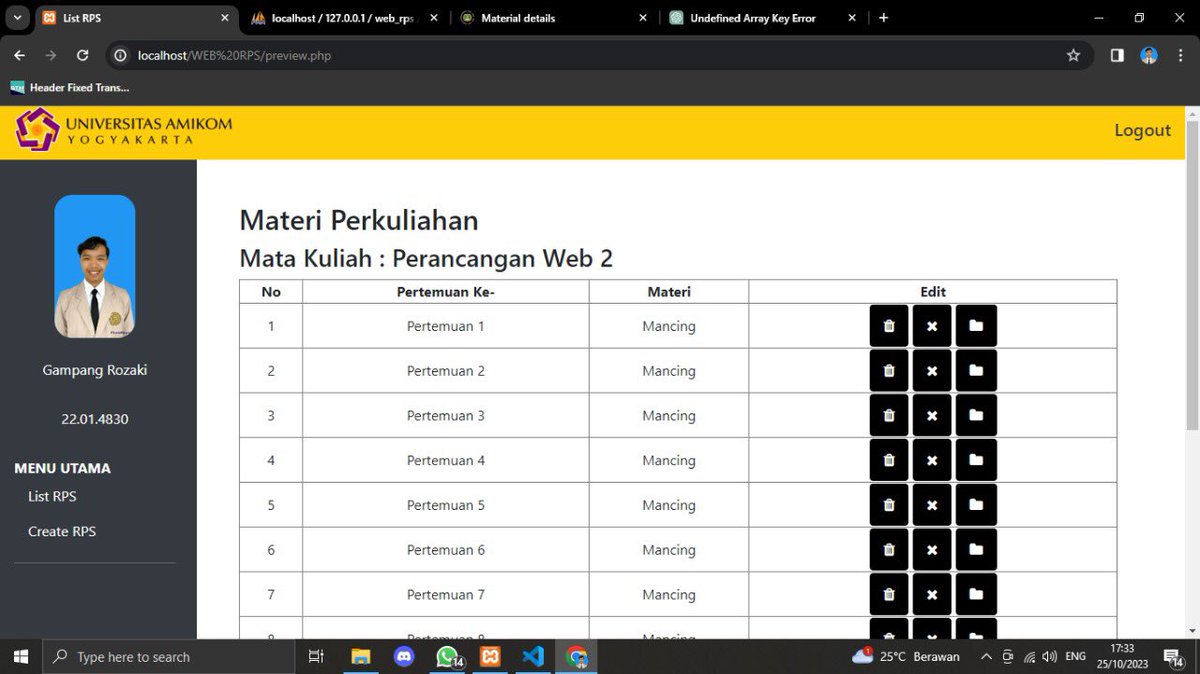Open notification center icon
This screenshot has width=1200, height=674.
coord(1174,656)
